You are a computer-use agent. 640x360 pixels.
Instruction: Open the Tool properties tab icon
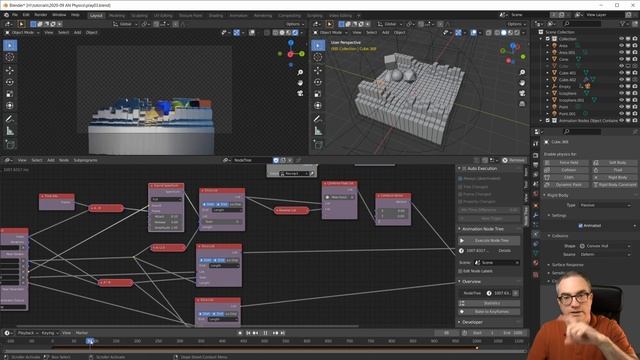pos(536,144)
